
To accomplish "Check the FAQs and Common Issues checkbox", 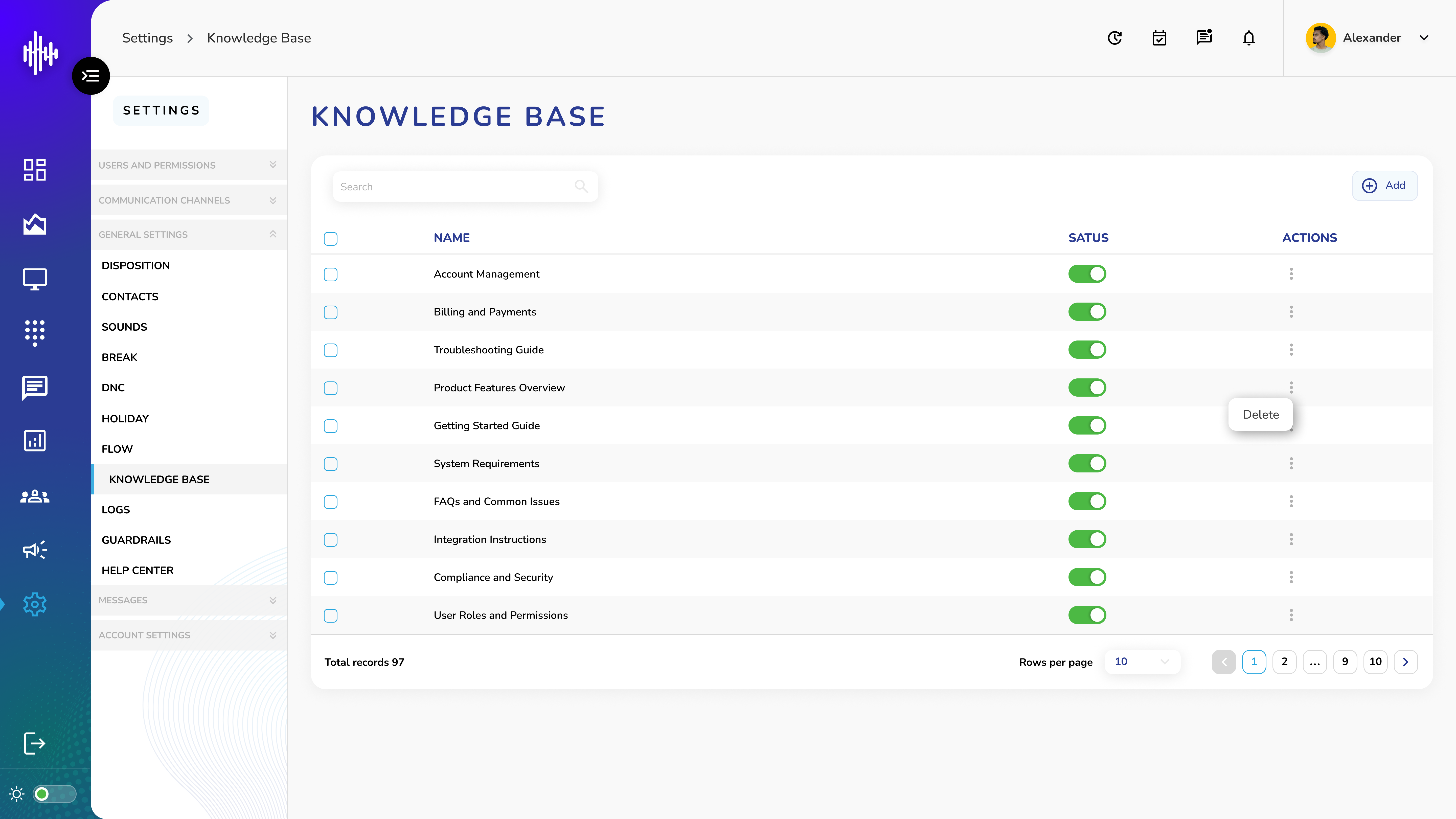I will click(x=331, y=502).
